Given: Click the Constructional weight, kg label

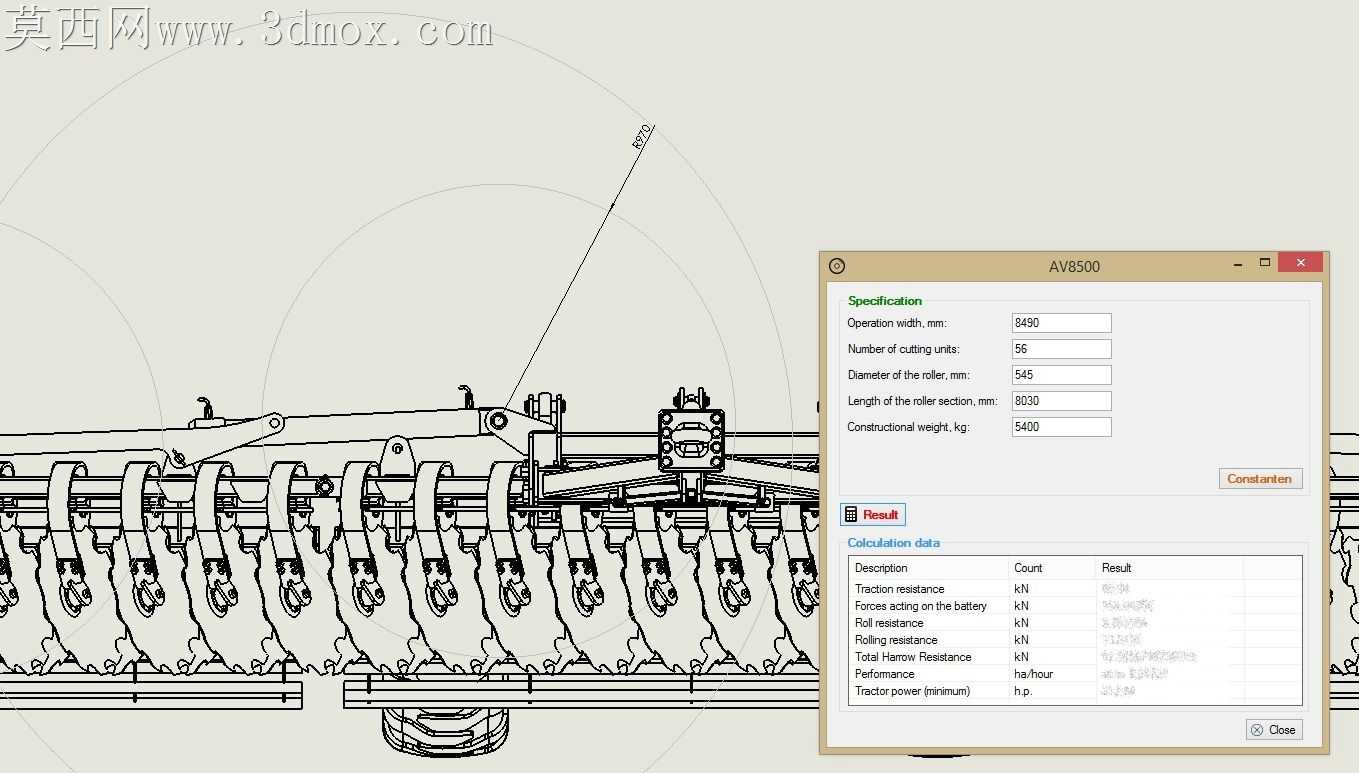Looking at the screenshot, I should [x=908, y=427].
